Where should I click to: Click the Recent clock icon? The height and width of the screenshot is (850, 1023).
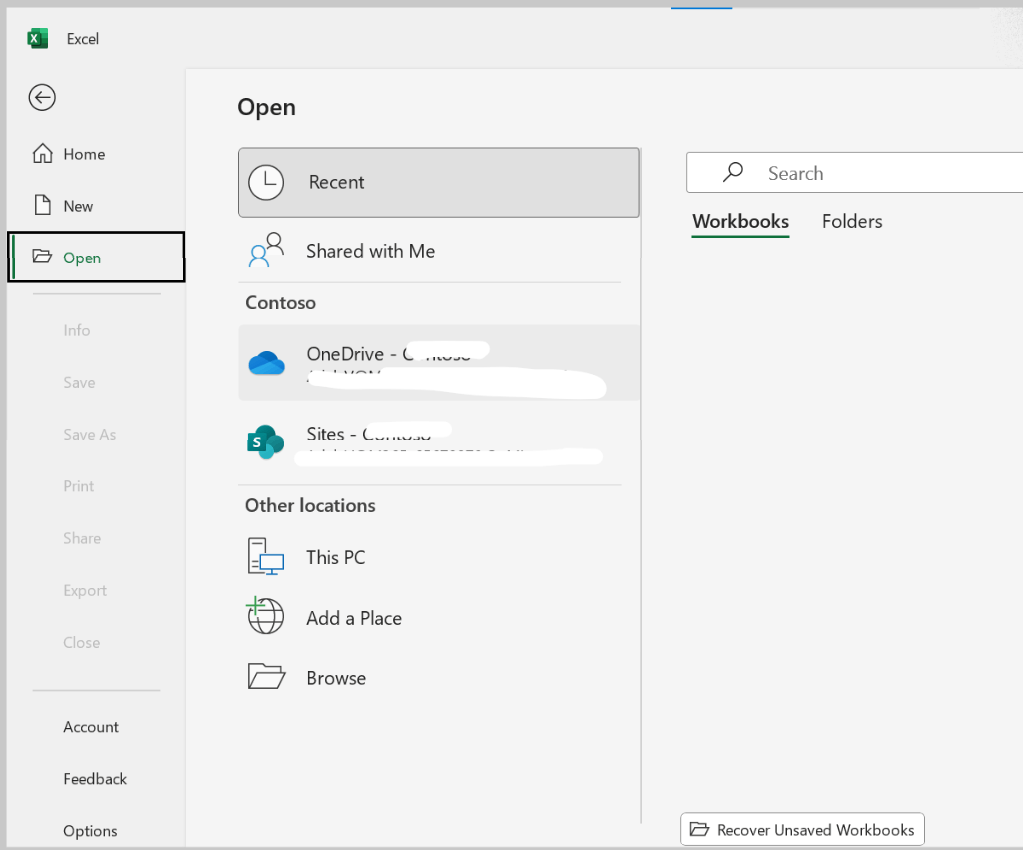[x=266, y=182]
